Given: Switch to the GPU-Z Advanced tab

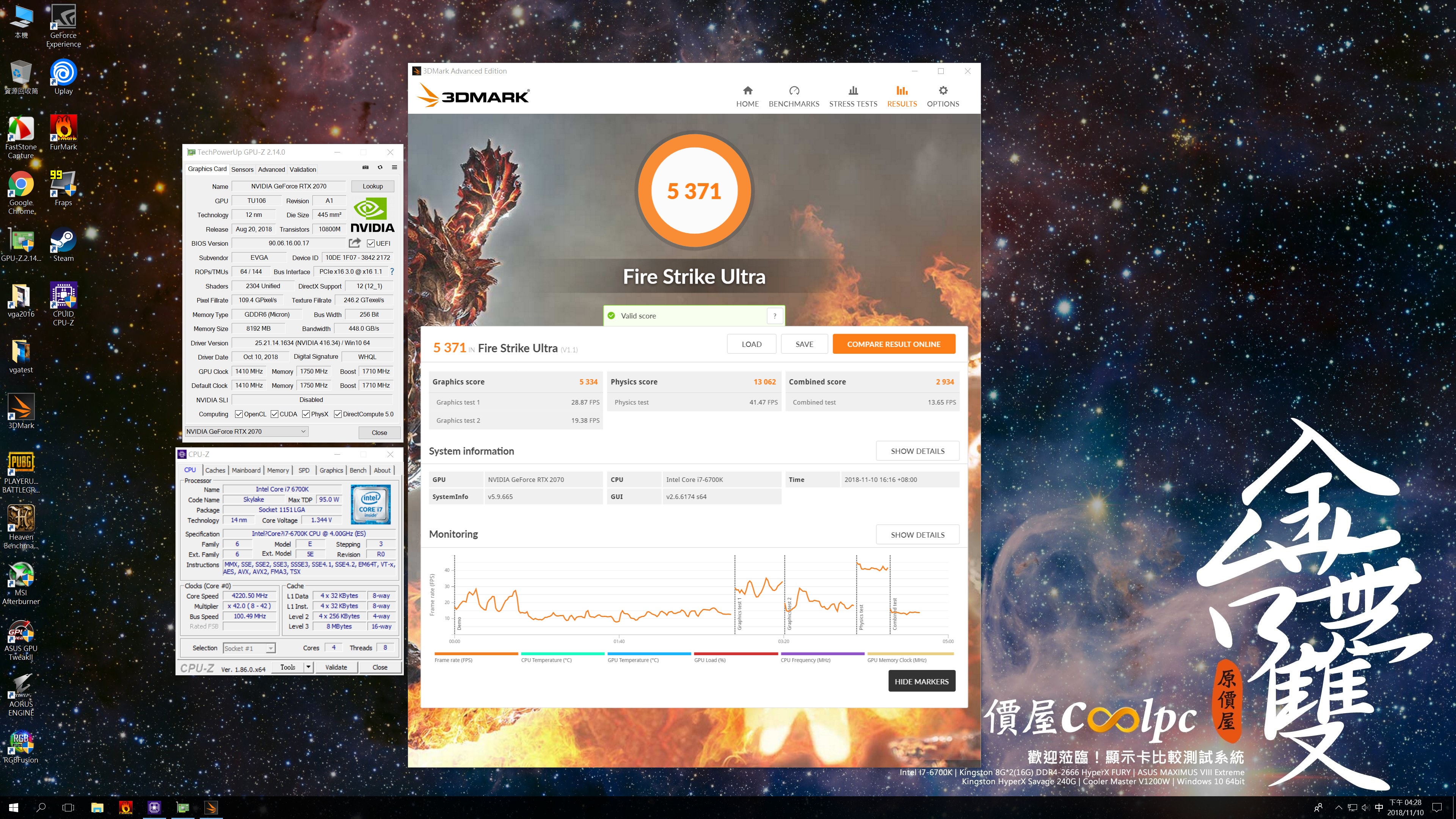Looking at the screenshot, I should (x=271, y=169).
